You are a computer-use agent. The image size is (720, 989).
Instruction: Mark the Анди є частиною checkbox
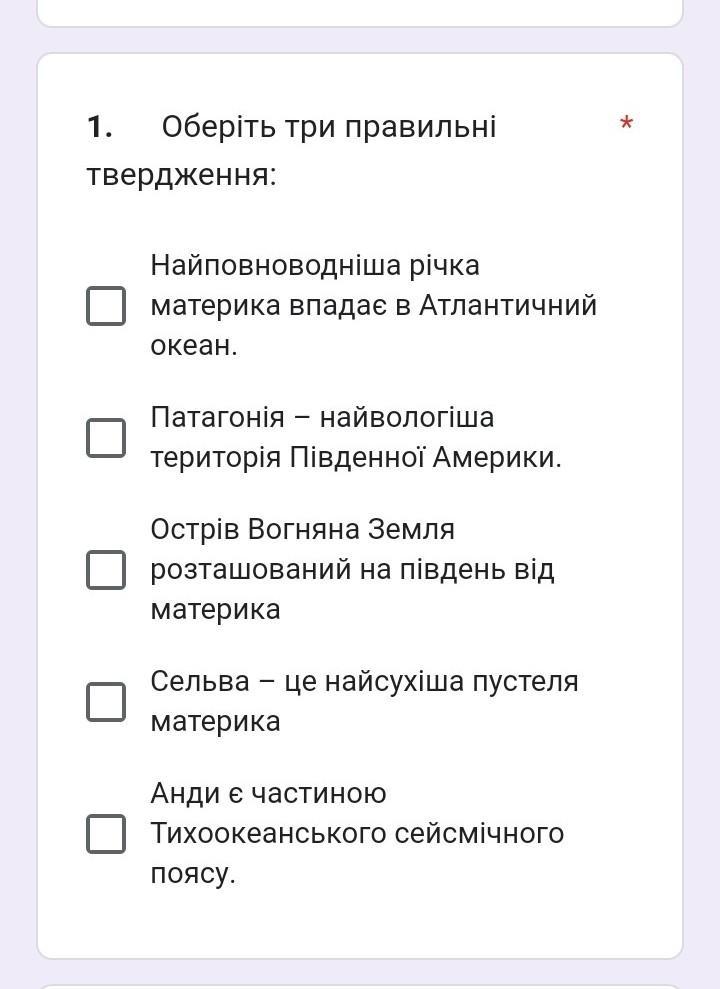pos(106,834)
